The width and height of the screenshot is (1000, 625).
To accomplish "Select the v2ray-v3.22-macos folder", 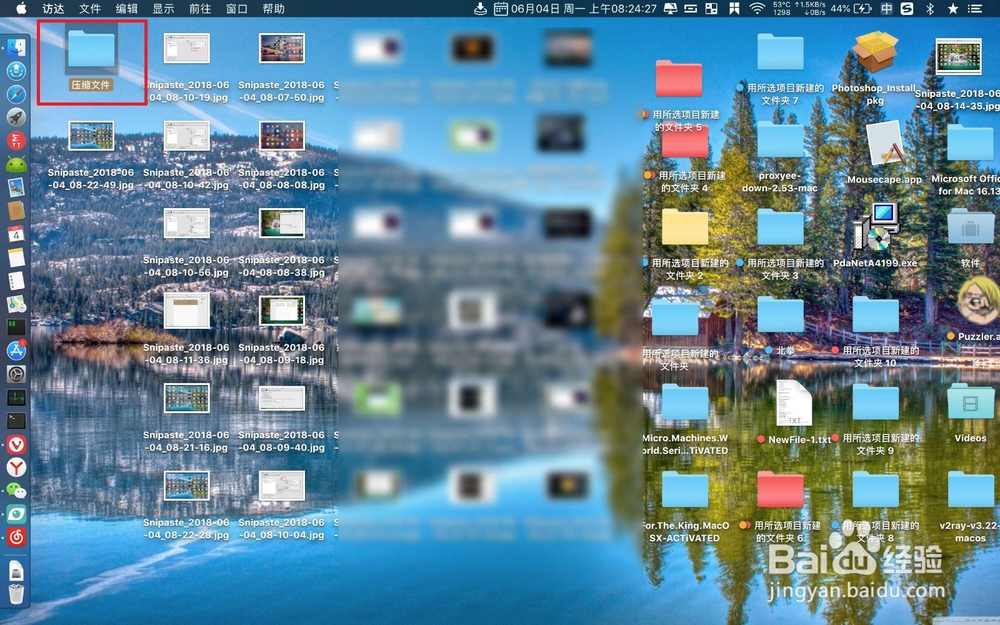I will click(970, 489).
